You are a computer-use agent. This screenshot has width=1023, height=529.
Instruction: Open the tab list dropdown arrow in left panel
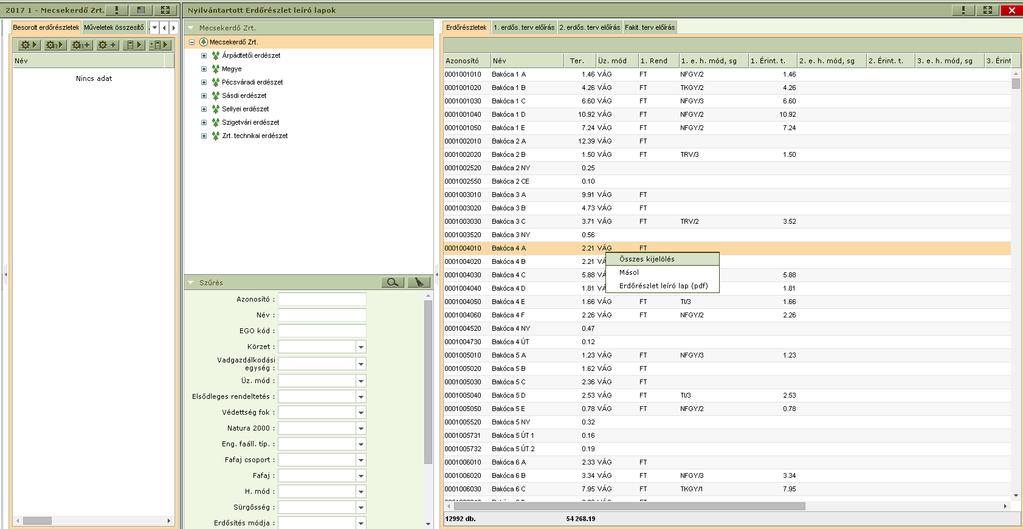tap(154, 27)
